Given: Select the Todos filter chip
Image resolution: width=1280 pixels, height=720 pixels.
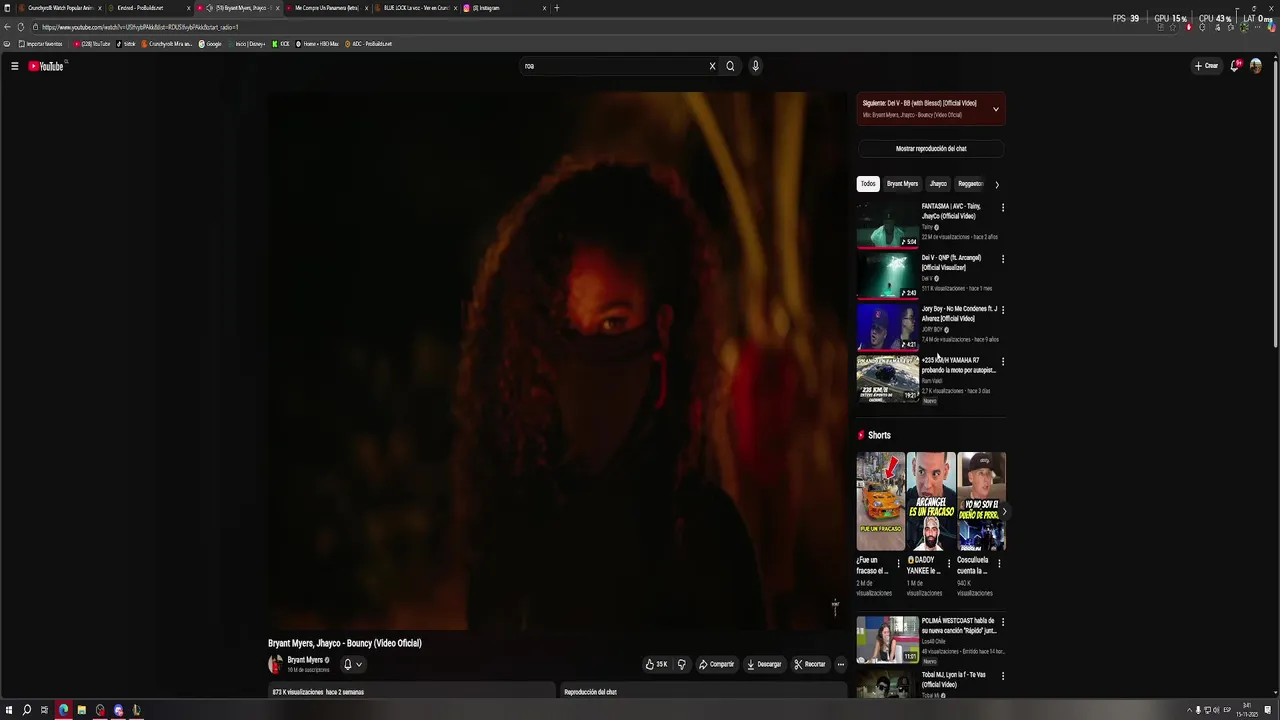Looking at the screenshot, I should click(868, 184).
